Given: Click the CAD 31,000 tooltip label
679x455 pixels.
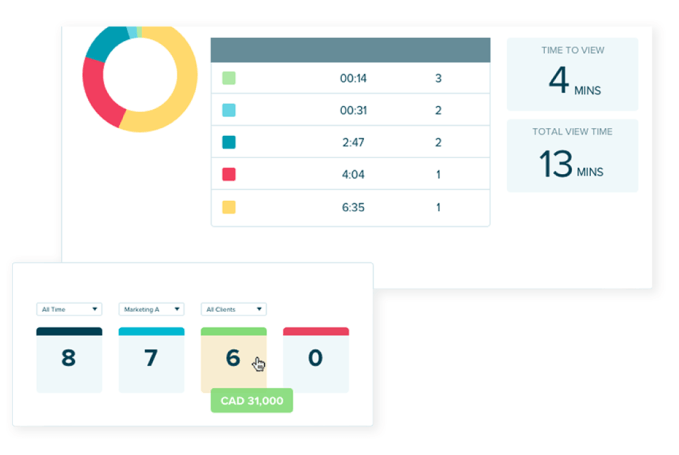Looking at the screenshot, I should pos(252,401).
